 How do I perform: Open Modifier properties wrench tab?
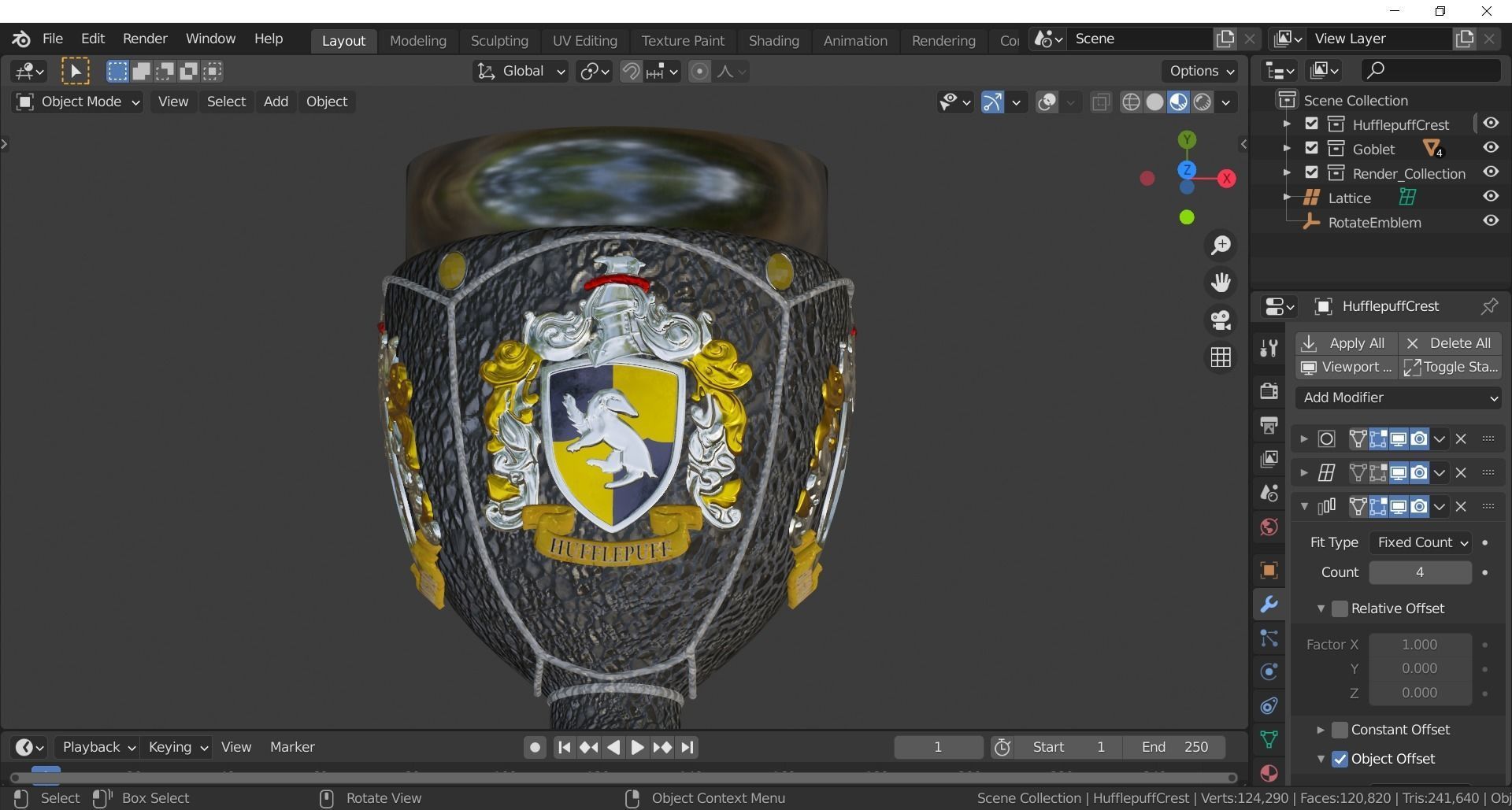1269,605
